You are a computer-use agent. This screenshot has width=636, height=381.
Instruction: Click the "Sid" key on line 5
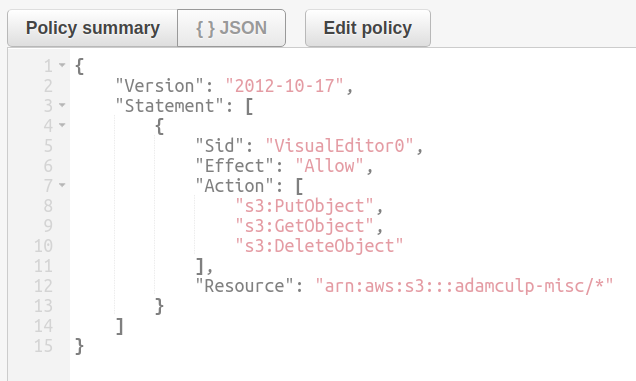(x=219, y=146)
